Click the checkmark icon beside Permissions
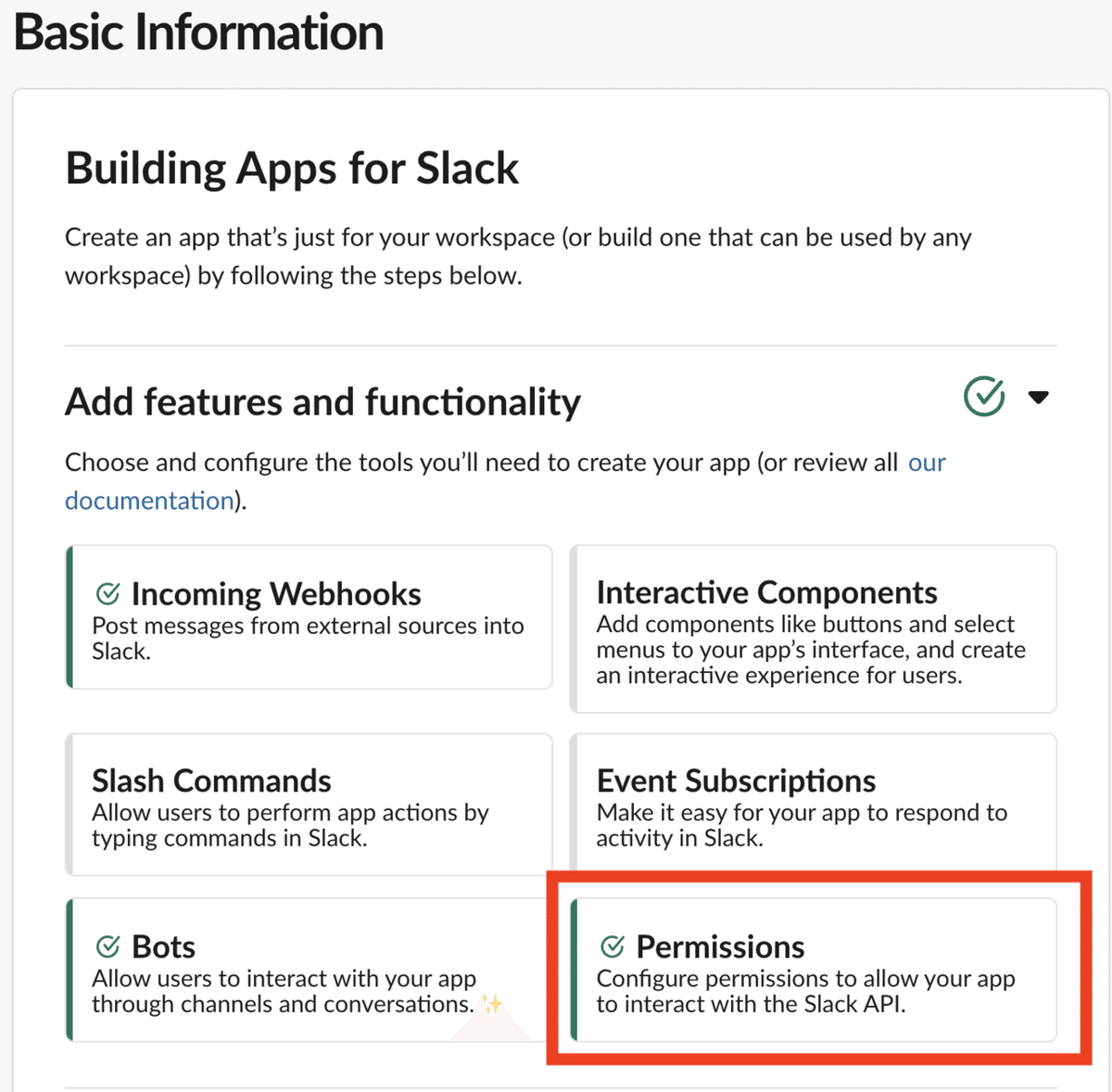The image size is (1112, 1092). click(613, 946)
